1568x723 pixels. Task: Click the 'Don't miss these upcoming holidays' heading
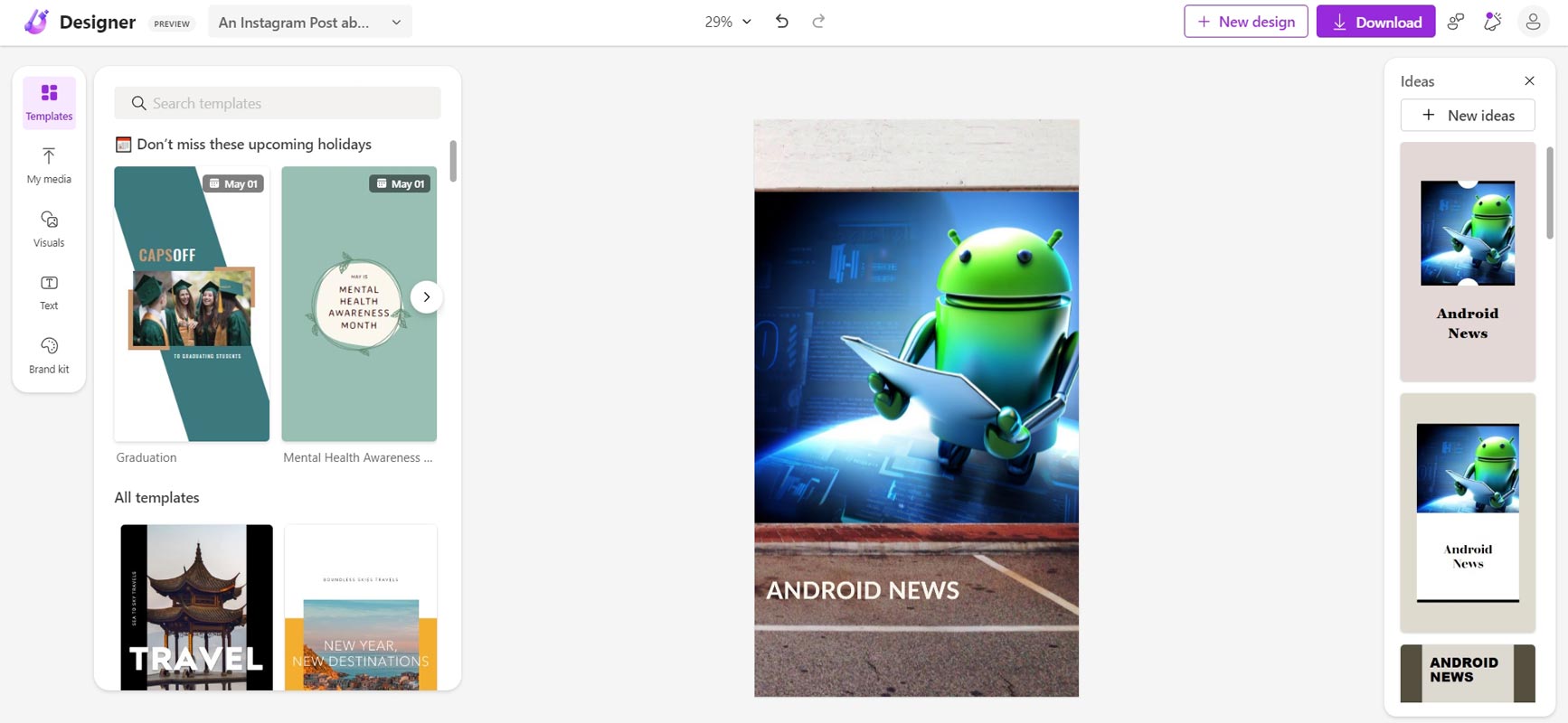pyautogui.click(x=254, y=145)
